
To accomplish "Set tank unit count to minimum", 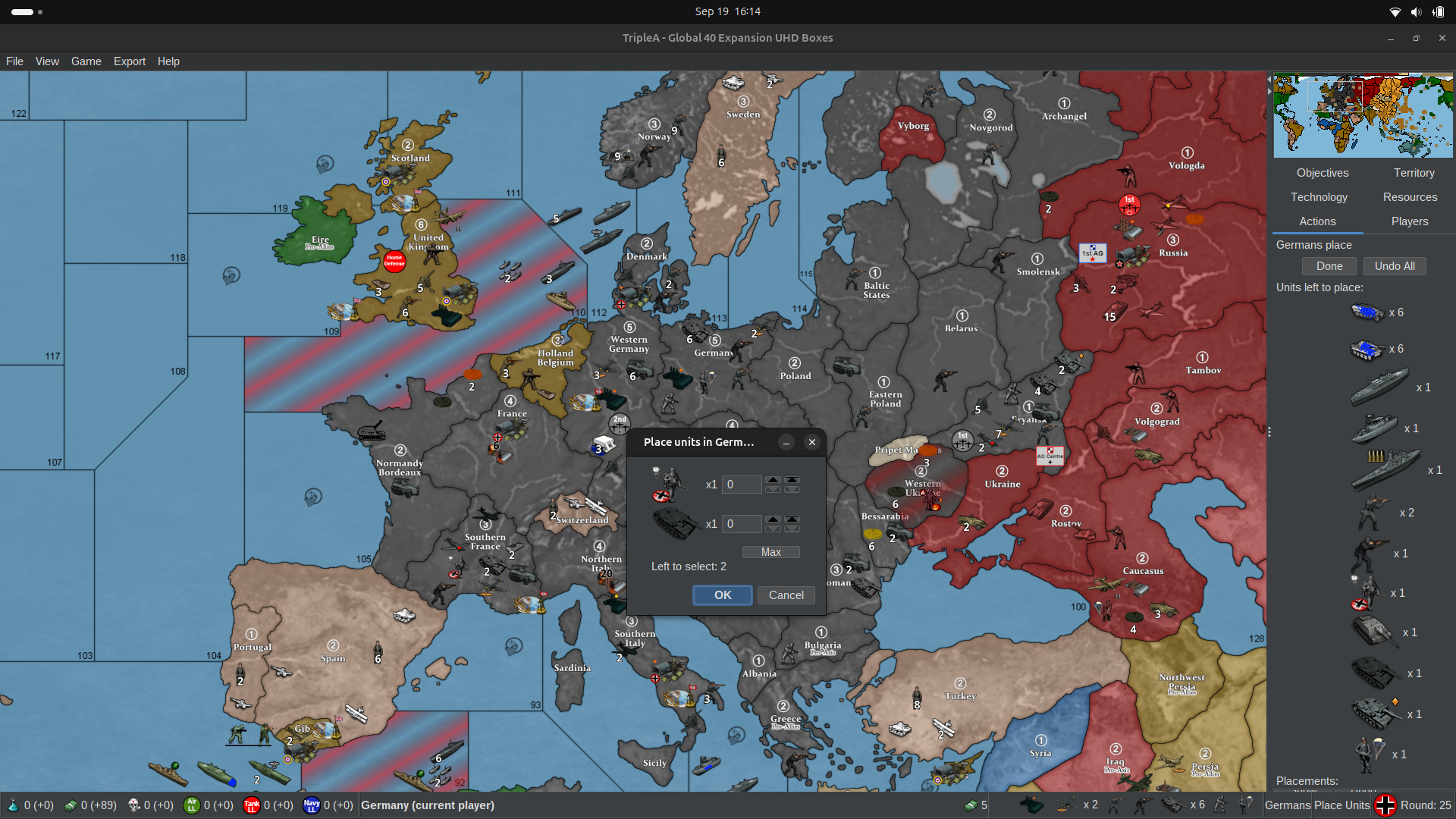I will (792, 529).
